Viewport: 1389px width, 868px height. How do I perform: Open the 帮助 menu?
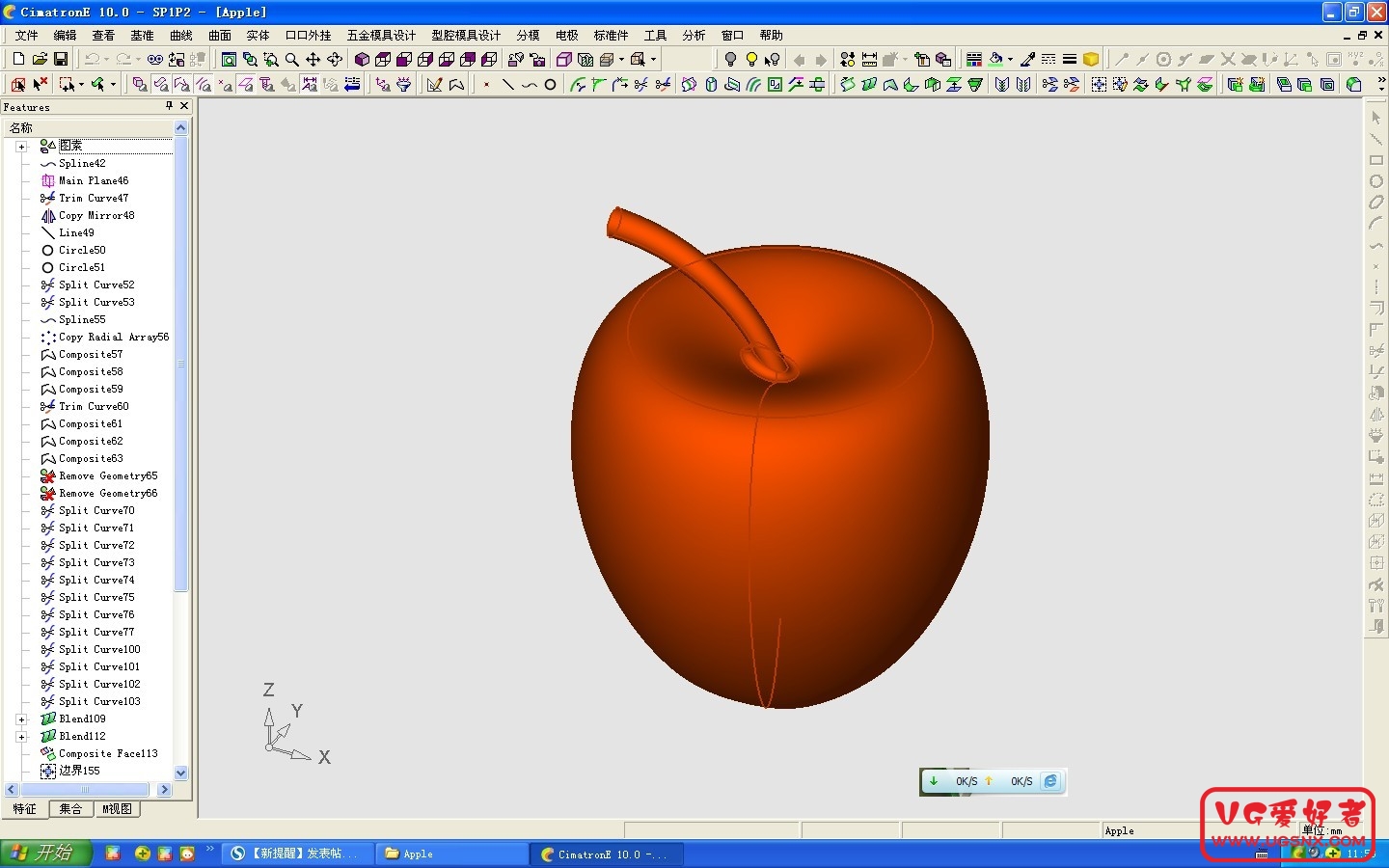772,35
